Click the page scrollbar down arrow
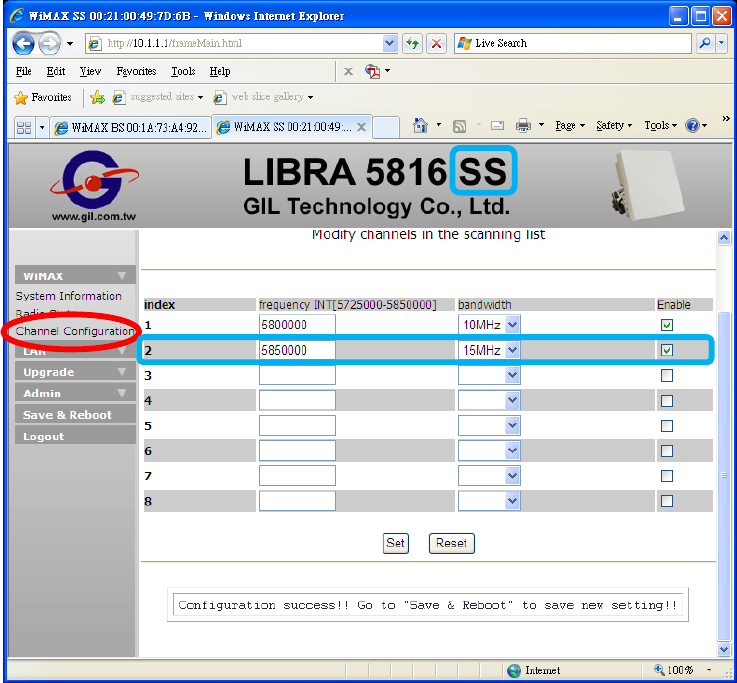Image resolution: width=737 pixels, height=683 pixels. pyautogui.click(x=723, y=649)
